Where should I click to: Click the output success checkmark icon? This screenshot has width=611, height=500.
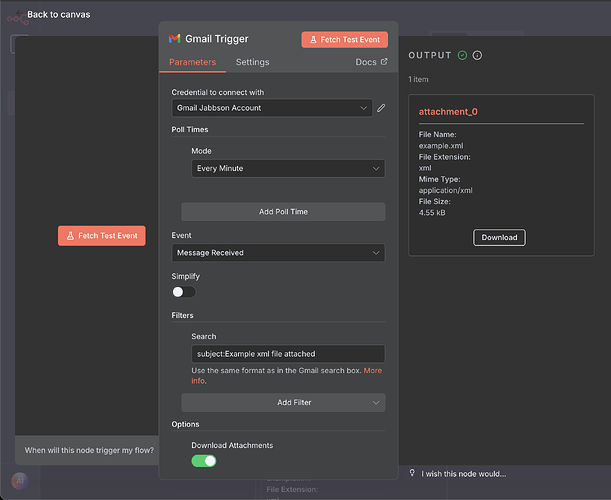click(x=462, y=55)
